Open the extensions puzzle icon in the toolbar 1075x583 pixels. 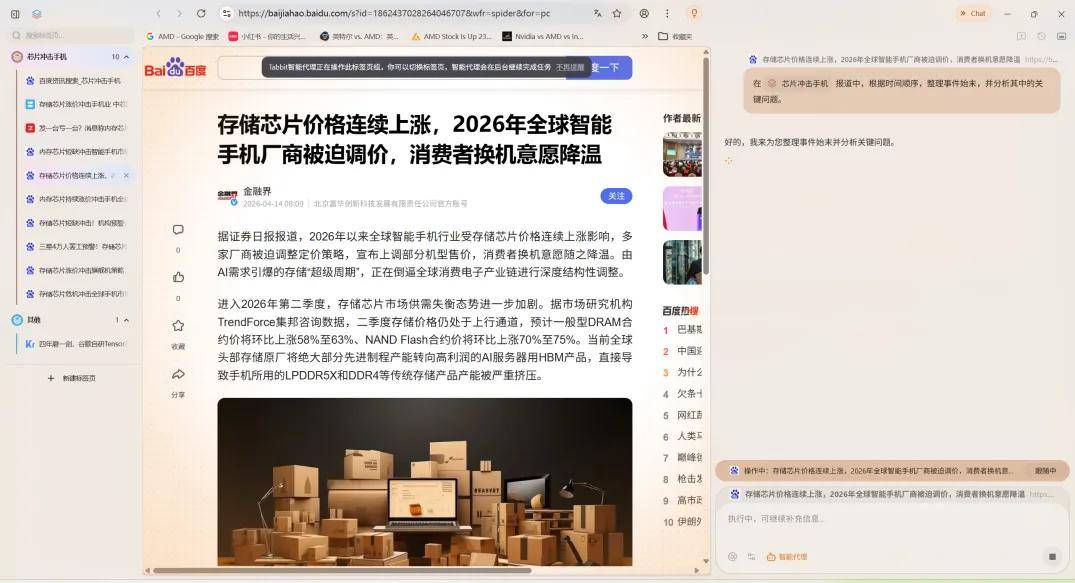pos(645,13)
